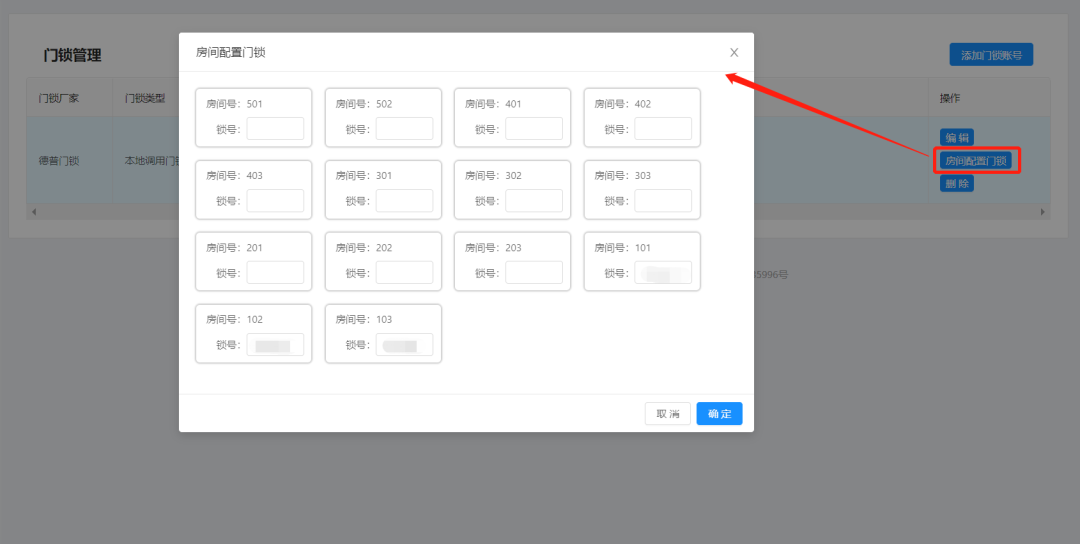The image size is (1080, 544).
Task: Click the 锁号 field for room 301
Action: [404, 200]
